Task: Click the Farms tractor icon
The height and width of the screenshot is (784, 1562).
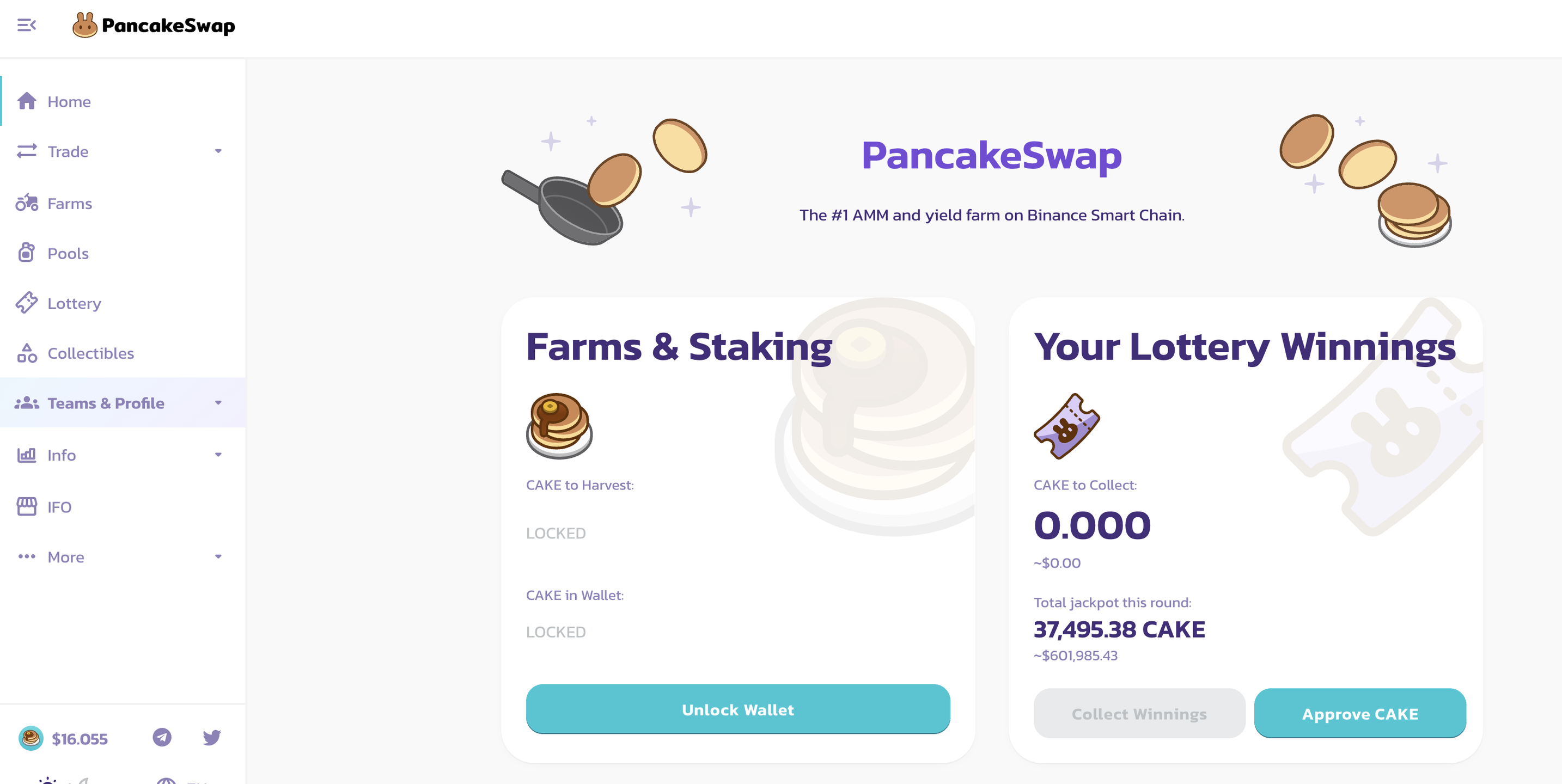Action: 27,203
